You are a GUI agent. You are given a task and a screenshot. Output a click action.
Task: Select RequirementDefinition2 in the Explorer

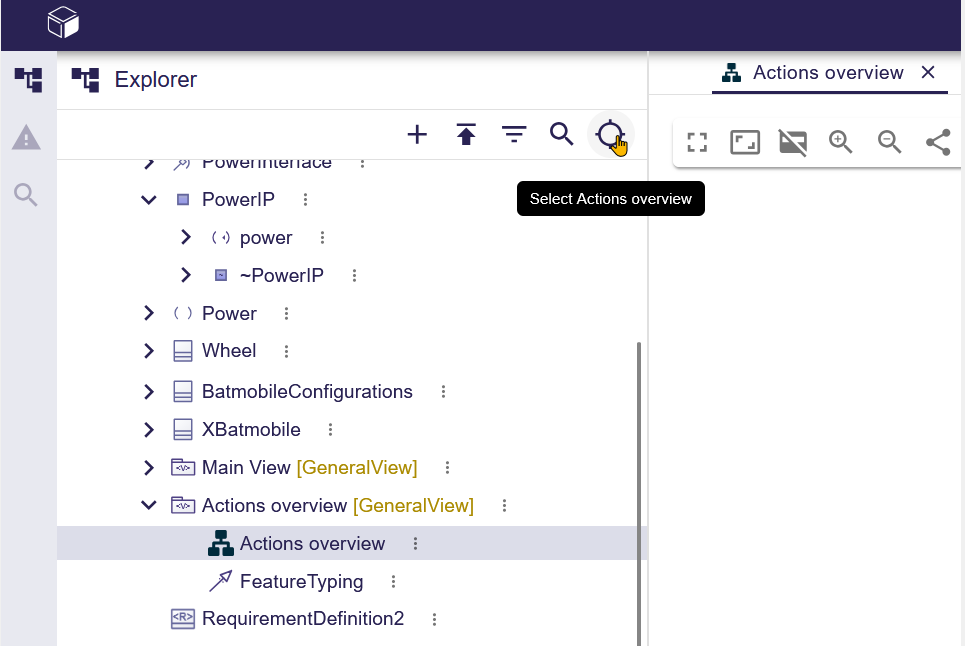[302, 619]
